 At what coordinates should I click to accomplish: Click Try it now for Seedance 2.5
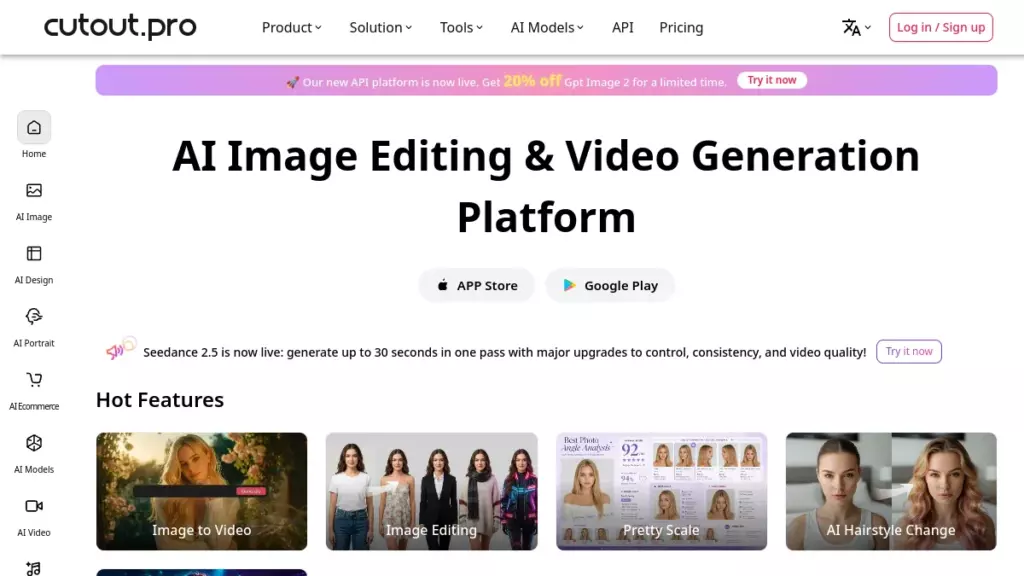click(x=908, y=351)
